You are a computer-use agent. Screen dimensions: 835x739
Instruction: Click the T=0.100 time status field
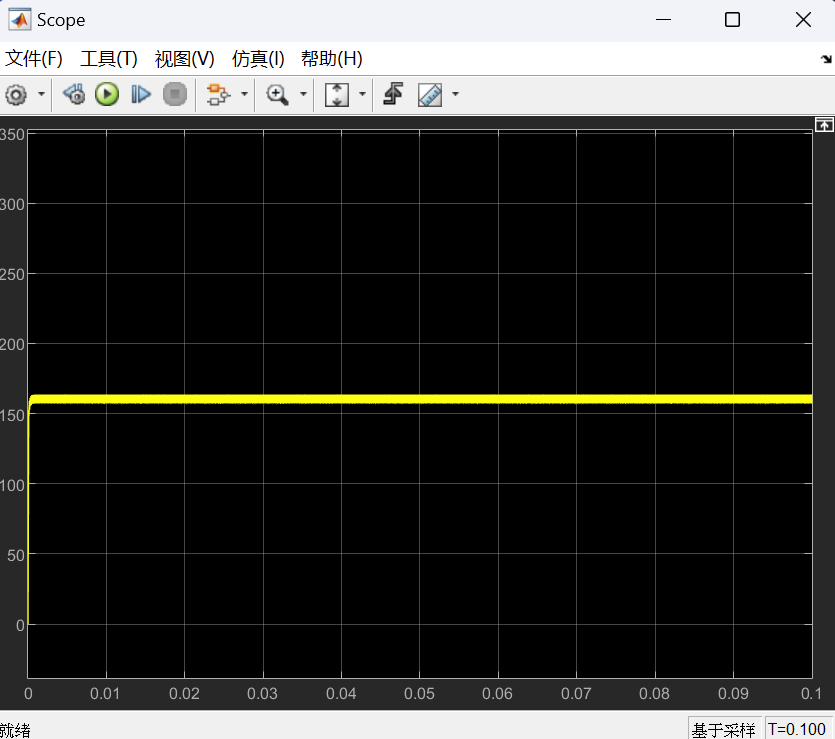click(x=797, y=729)
